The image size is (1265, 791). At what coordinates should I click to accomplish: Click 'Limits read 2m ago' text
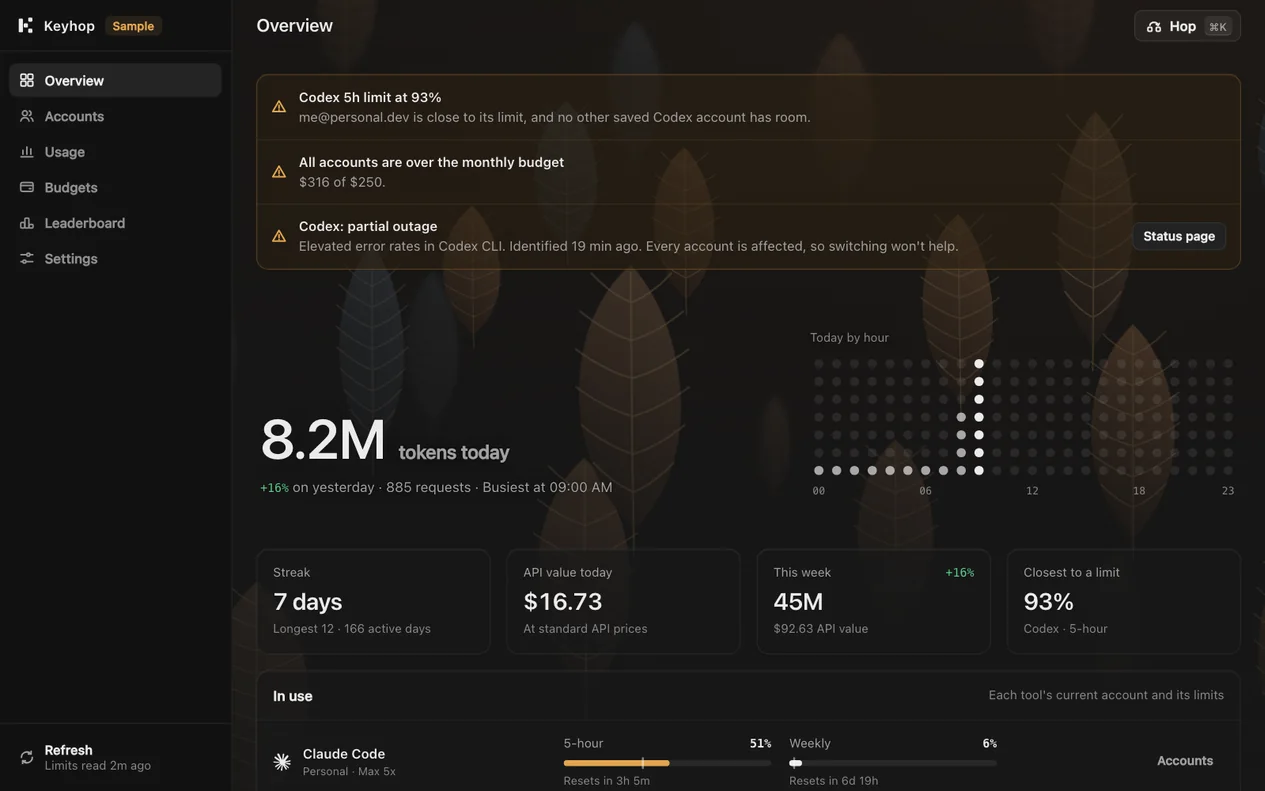coord(98,766)
